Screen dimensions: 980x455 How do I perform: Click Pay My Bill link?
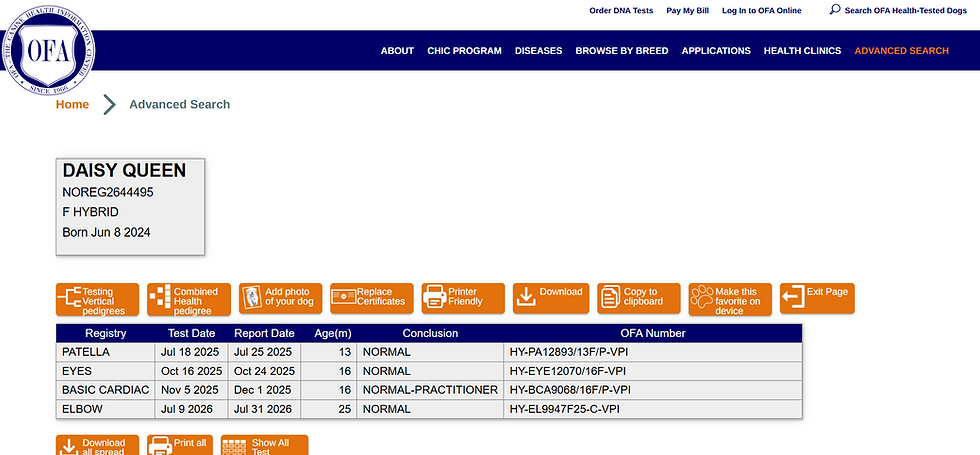coord(688,11)
